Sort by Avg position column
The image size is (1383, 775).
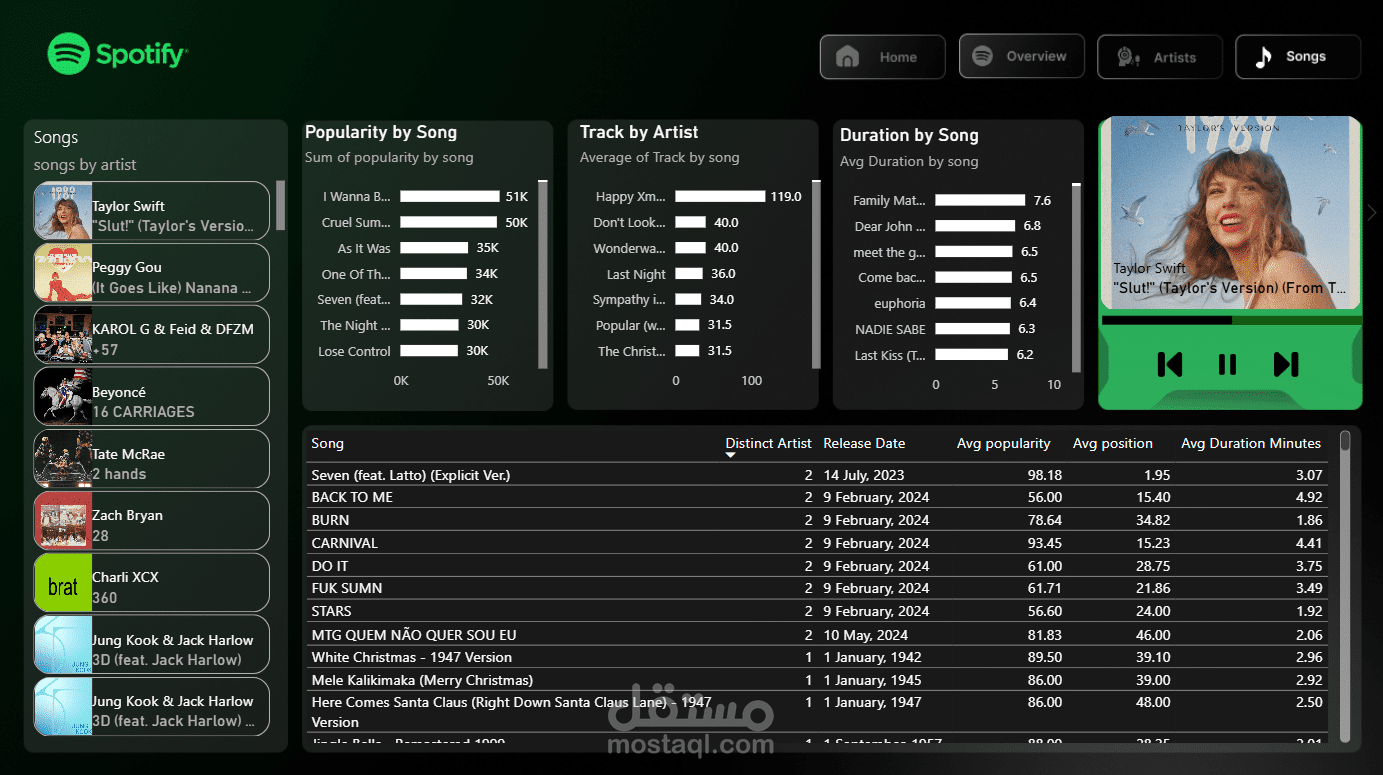1112,443
